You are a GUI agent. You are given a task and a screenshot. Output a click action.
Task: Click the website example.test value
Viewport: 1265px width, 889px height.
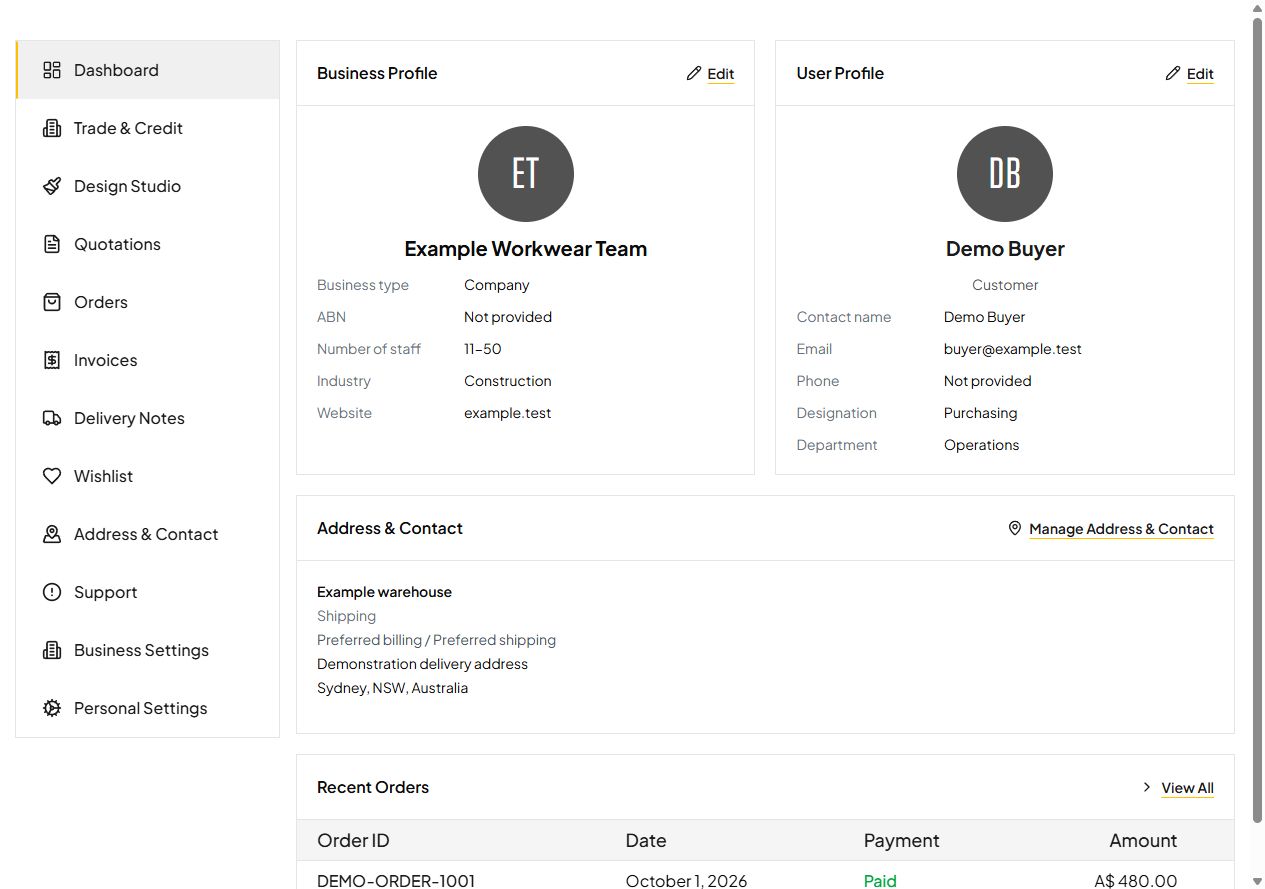[x=507, y=413]
